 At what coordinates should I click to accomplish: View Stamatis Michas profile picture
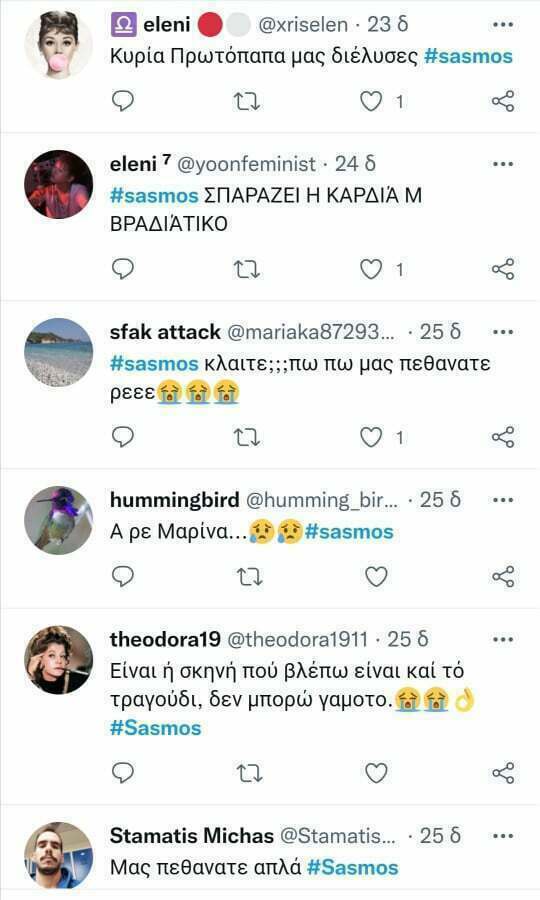click(x=59, y=855)
